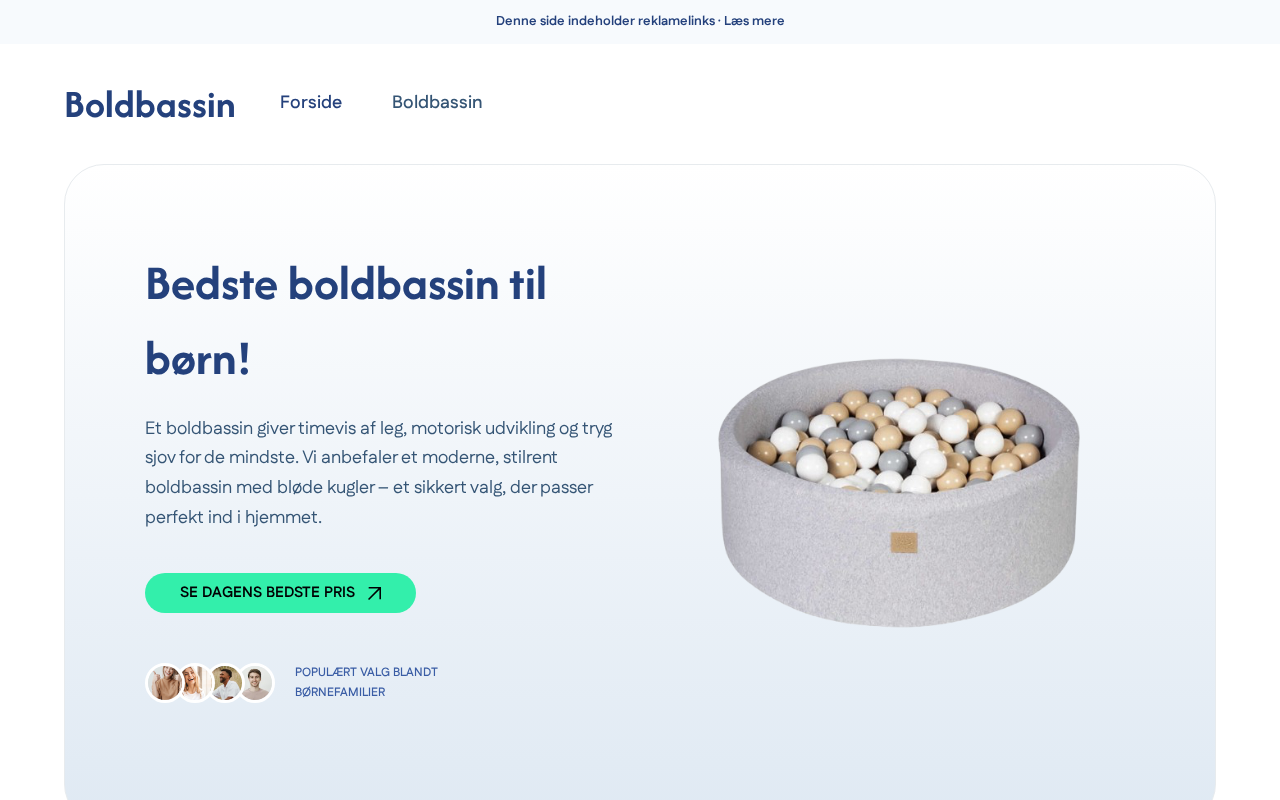Click the paragraph about motorisk udvikling
This screenshot has height=800, width=1280.
tap(379, 472)
